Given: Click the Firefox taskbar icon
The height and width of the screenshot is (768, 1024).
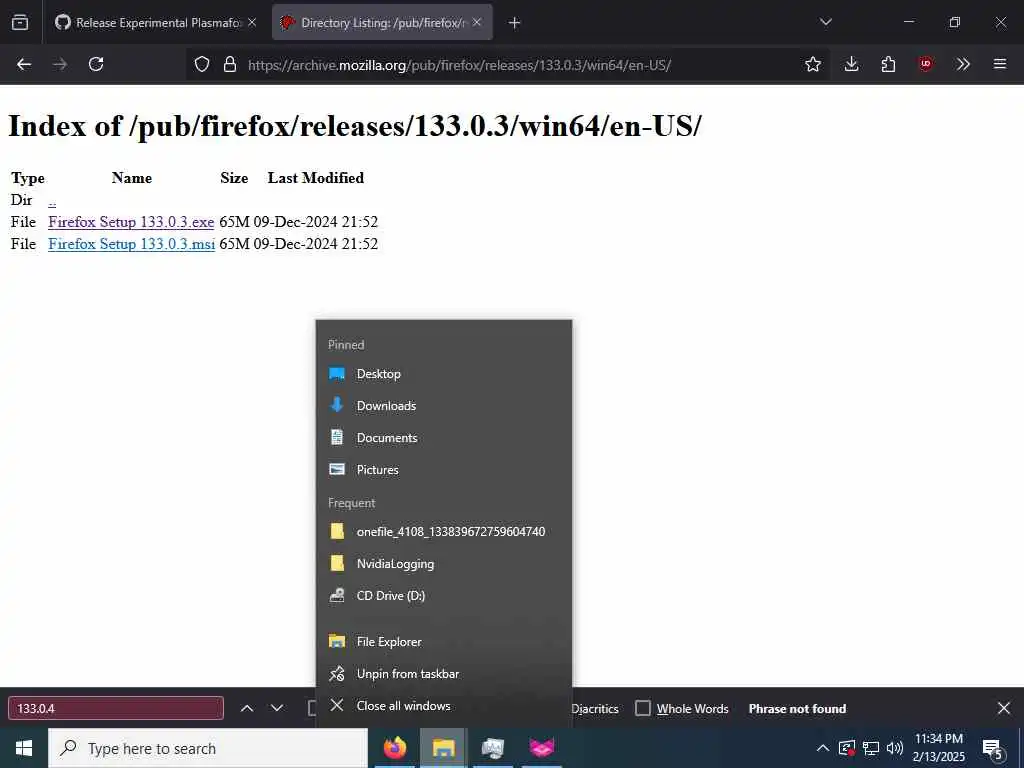Looking at the screenshot, I should click(394, 748).
